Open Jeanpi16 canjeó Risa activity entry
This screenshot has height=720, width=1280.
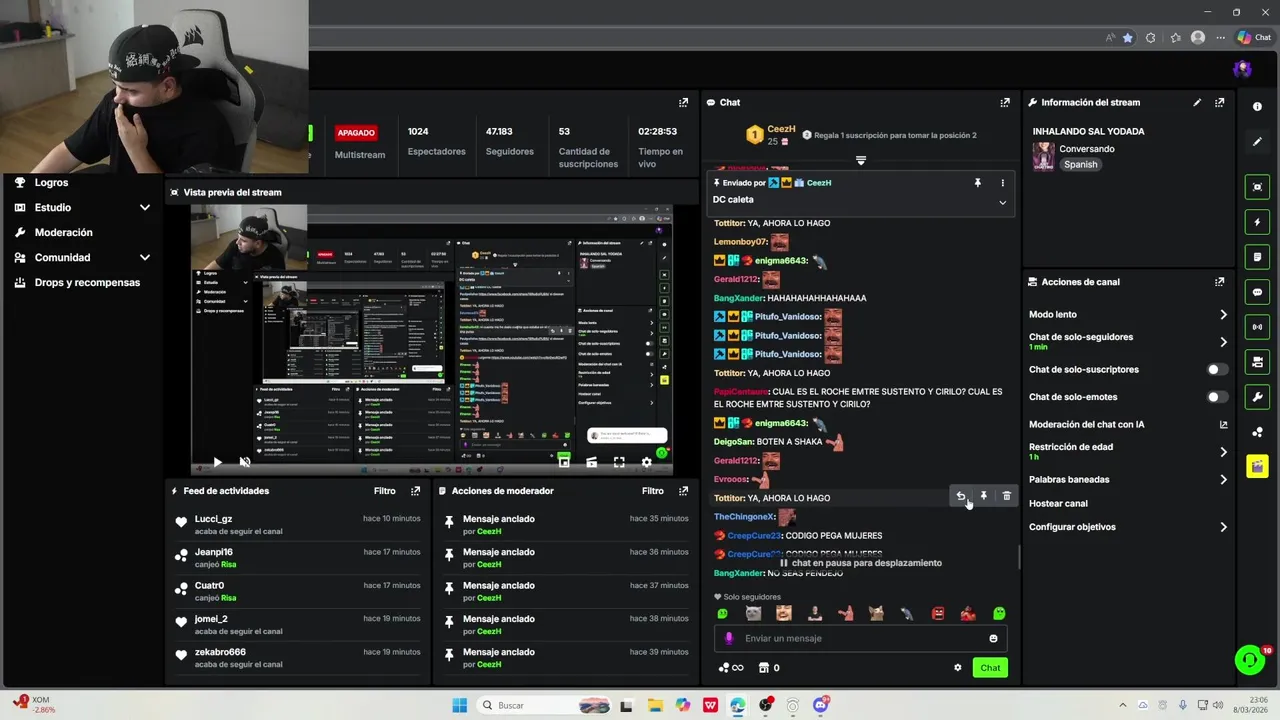[x=298, y=558]
